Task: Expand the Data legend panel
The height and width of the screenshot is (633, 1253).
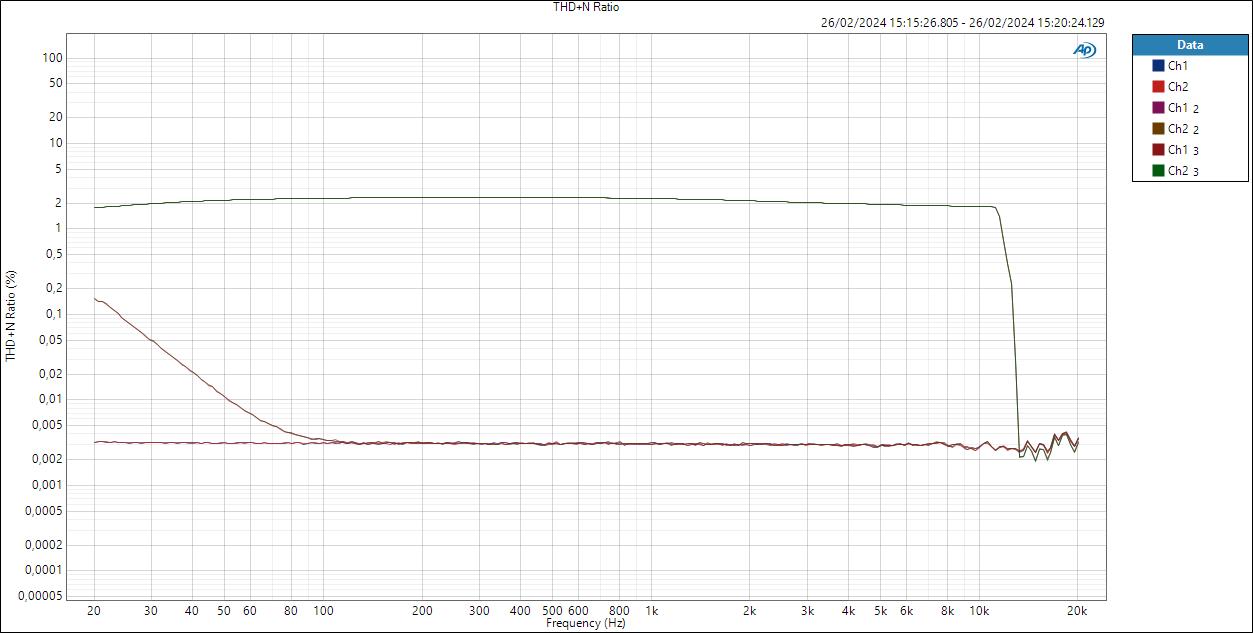Action: (x=1190, y=44)
